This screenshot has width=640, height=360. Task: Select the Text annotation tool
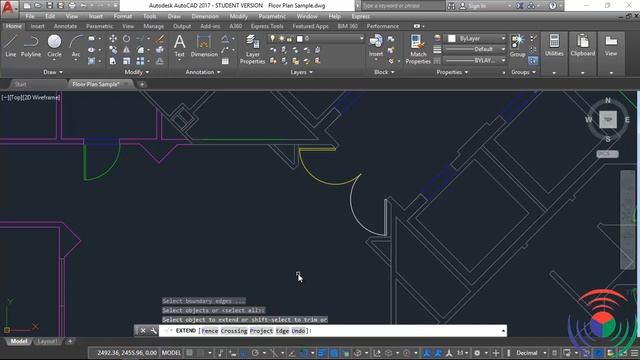[180, 46]
